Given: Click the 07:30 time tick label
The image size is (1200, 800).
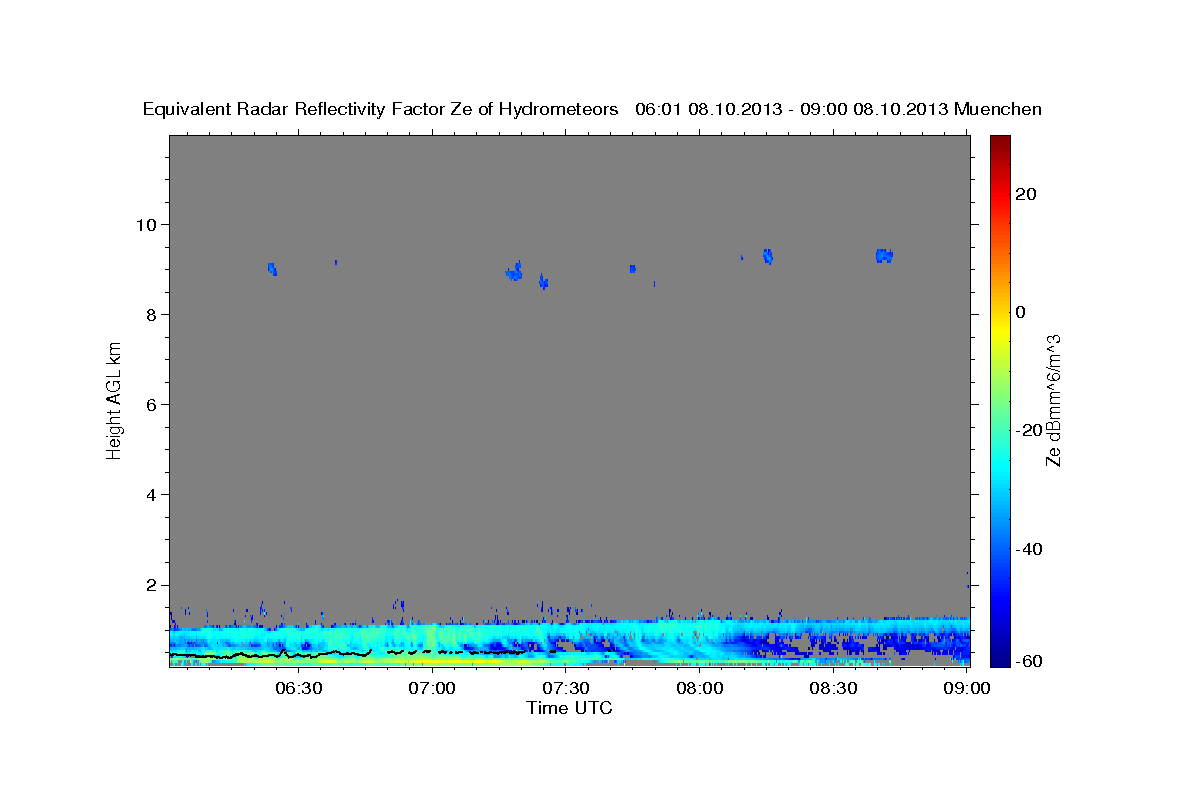Looking at the screenshot, I should pos(568,688).
